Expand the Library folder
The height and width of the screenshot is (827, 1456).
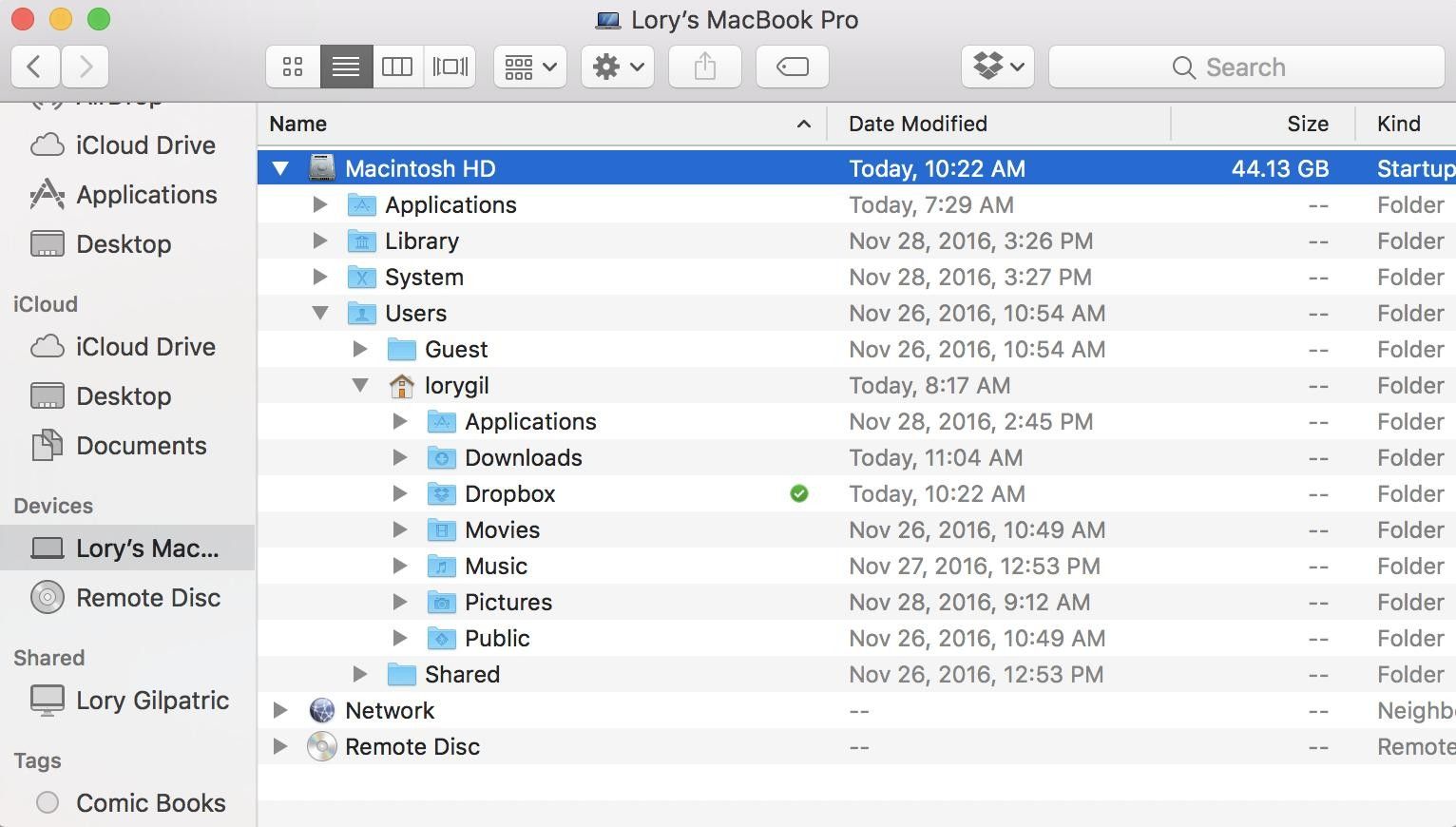click(319, 240)
